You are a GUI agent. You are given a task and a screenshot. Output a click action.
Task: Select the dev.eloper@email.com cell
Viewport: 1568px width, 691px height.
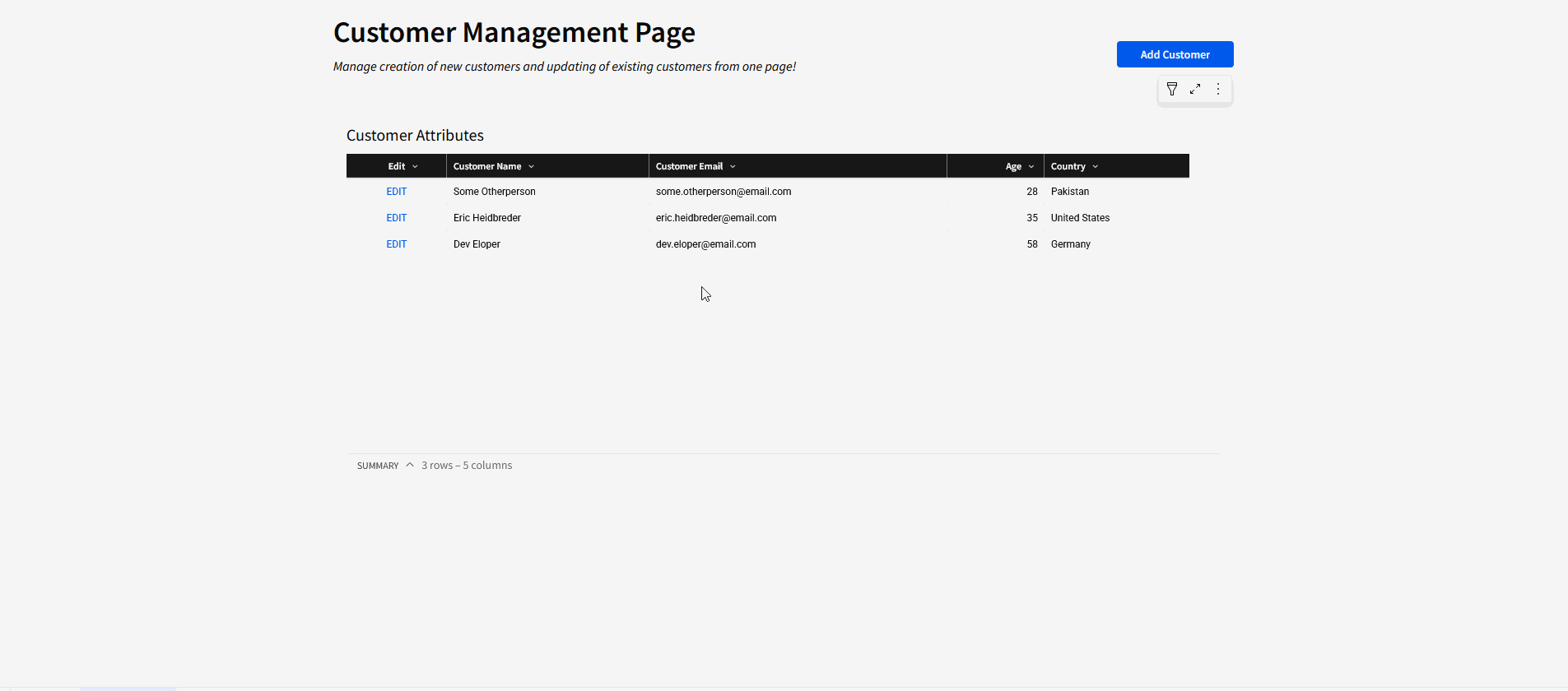[x=705, y=244]
